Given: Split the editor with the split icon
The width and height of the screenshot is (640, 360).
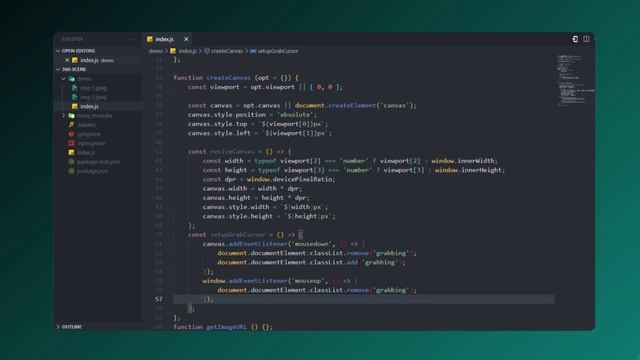Looking at the screenshot, I should [586, 39].
